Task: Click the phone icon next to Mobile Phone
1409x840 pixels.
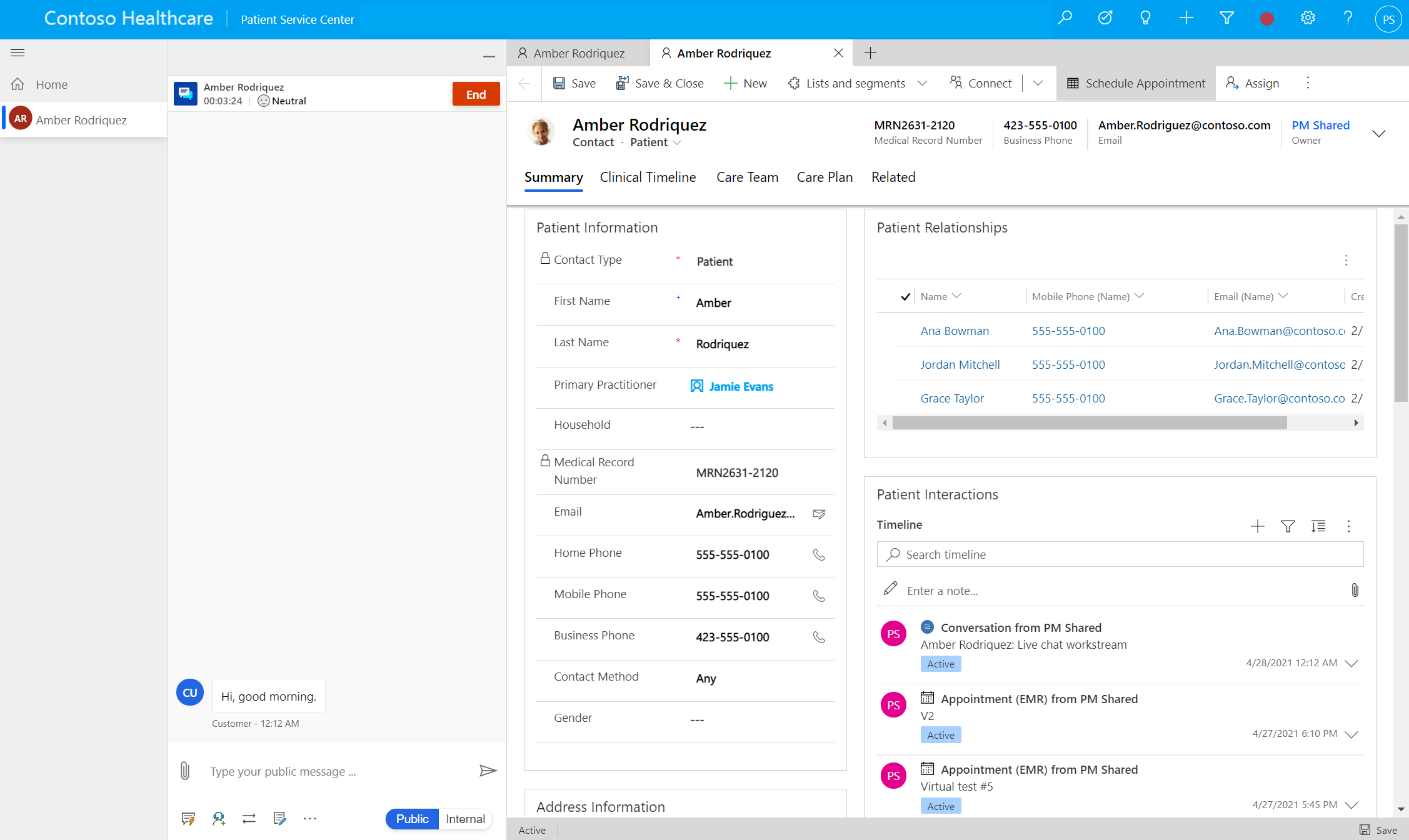Action: [820, 596]
